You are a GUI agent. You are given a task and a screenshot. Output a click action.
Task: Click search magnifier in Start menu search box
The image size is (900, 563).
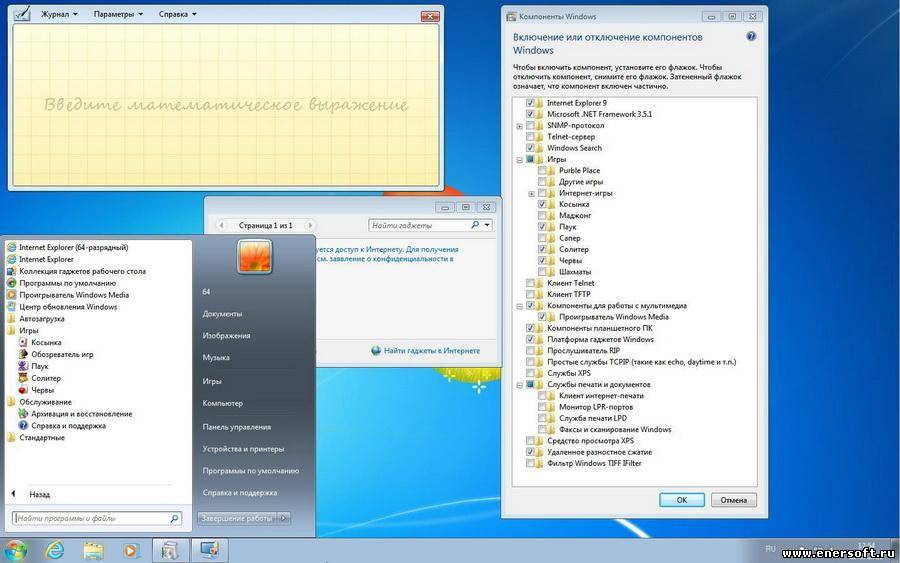174,518
